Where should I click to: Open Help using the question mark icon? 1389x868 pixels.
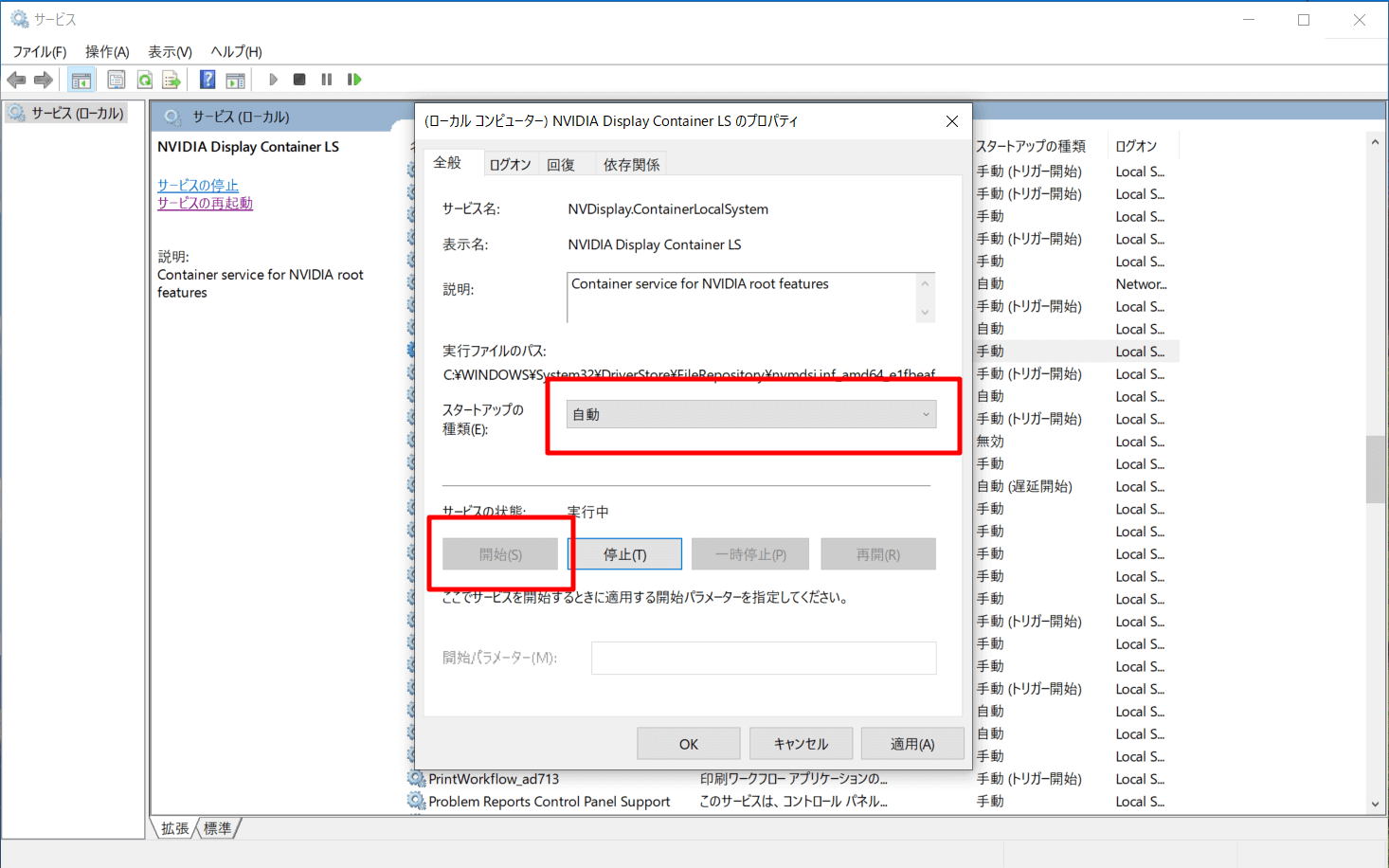coord(207,79)
